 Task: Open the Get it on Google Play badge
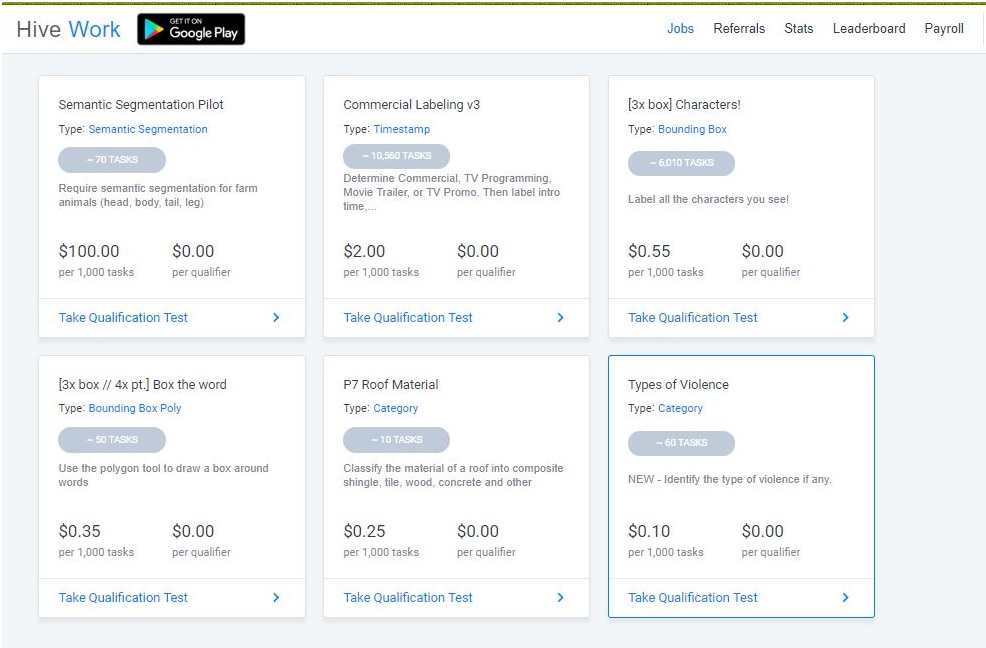point(191,30)
